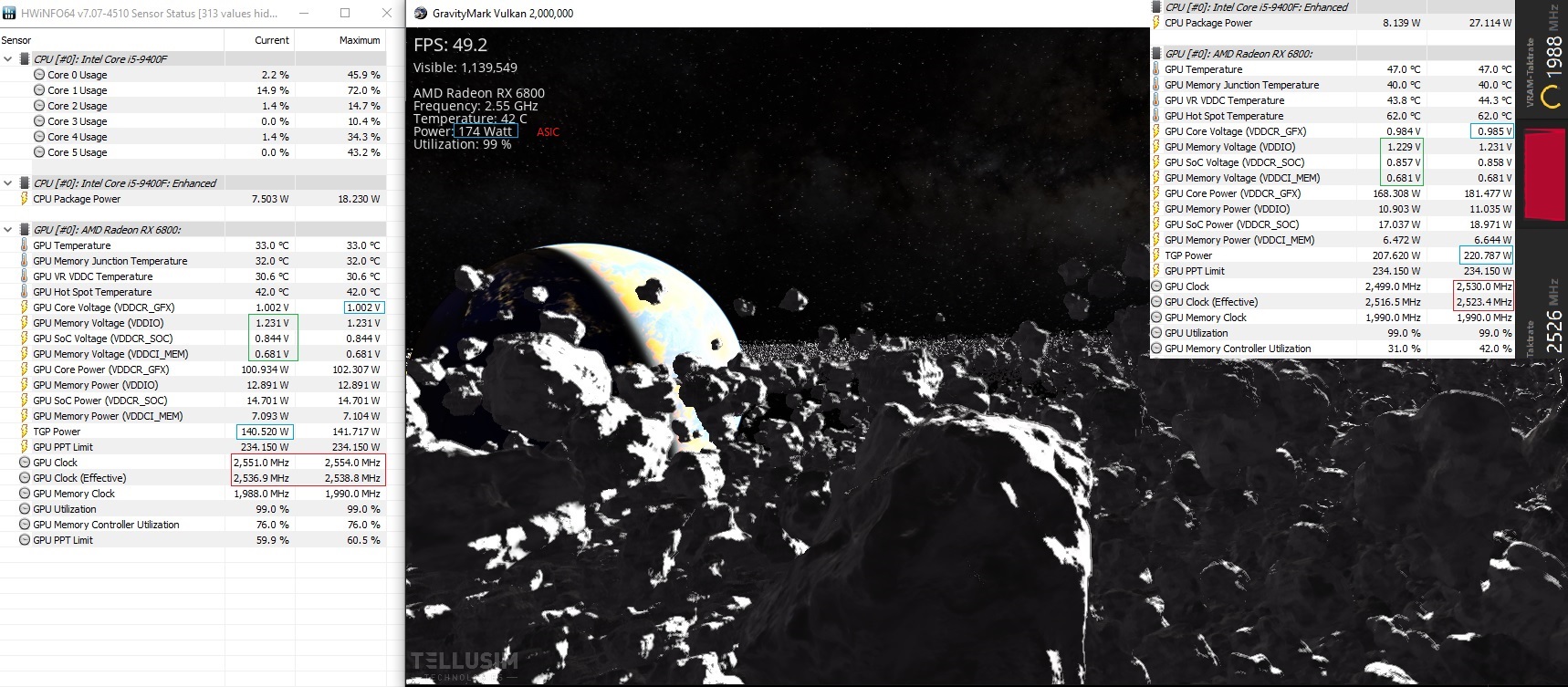The height and width of the screenshot is (687, 1568).
Task: Click lightning icon of GPU SoC Voltage, right panel
Action: [1156, 162]
